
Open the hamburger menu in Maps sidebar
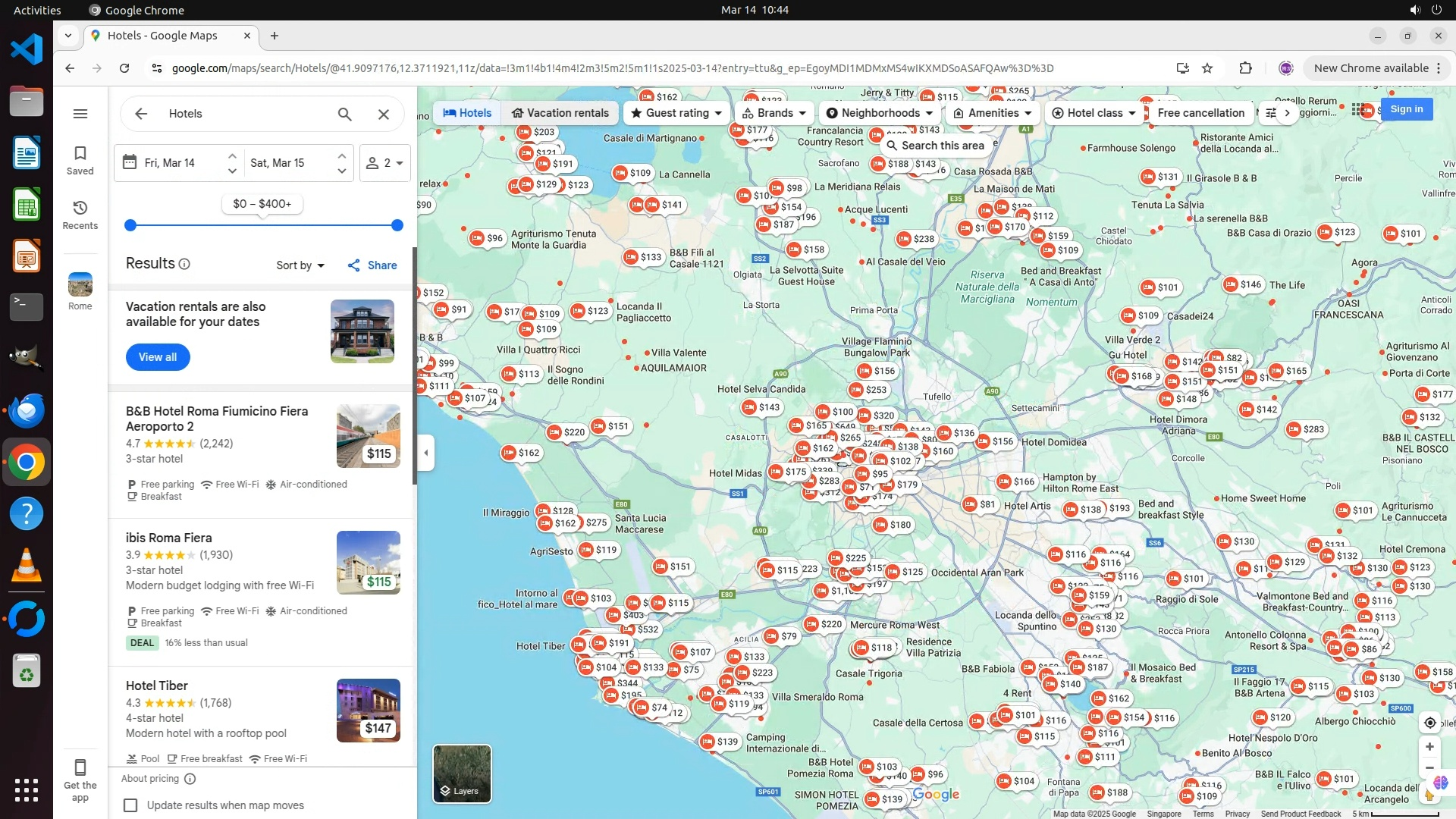click(80, 114)
